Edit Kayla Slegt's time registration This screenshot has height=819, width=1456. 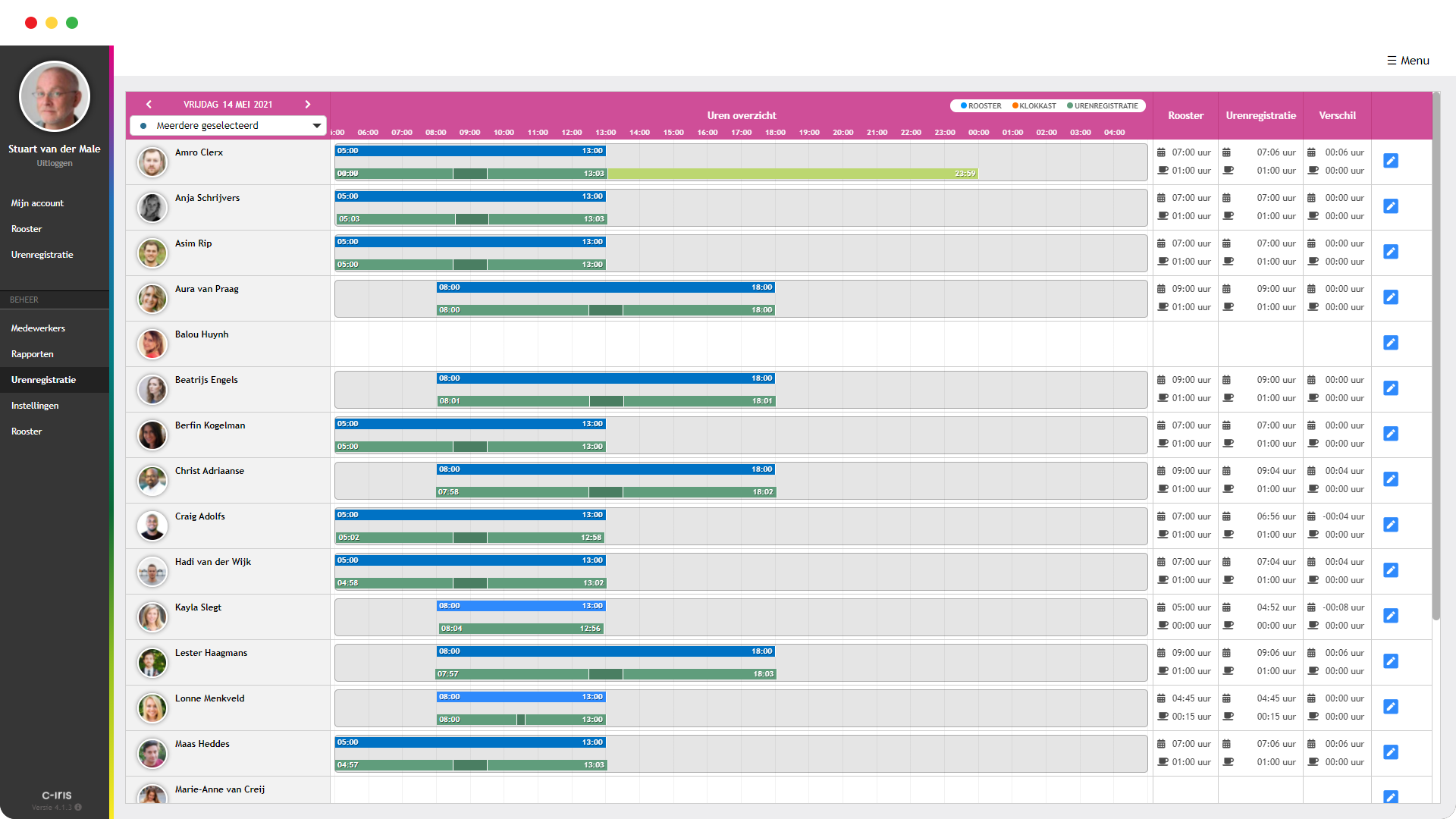click(x=1390, y=616)
